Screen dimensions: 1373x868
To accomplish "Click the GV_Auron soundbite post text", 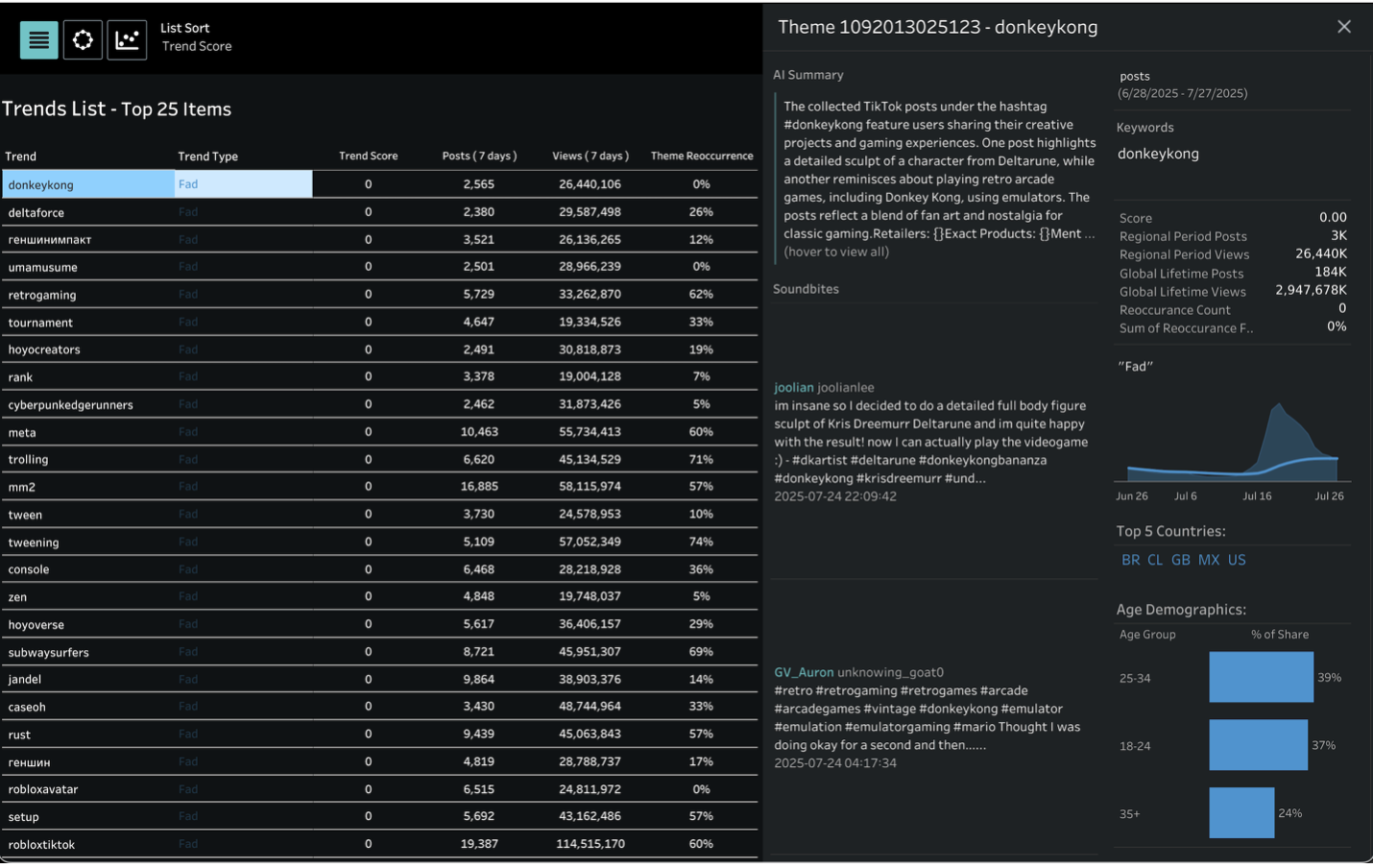I will (x=928, y=718).
